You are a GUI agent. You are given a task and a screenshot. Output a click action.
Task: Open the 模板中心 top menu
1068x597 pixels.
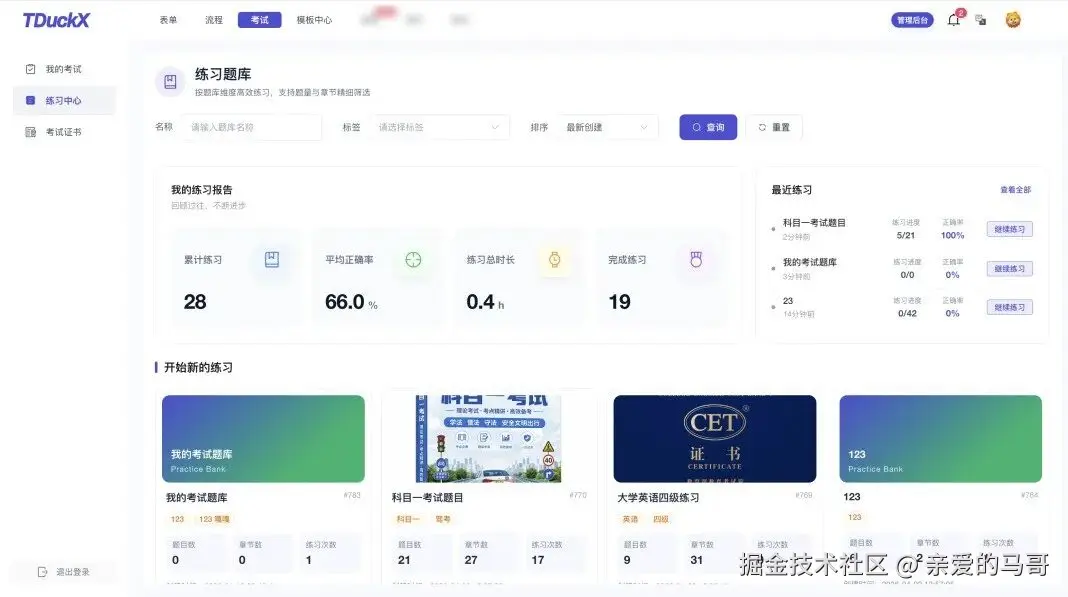point(314,20)
